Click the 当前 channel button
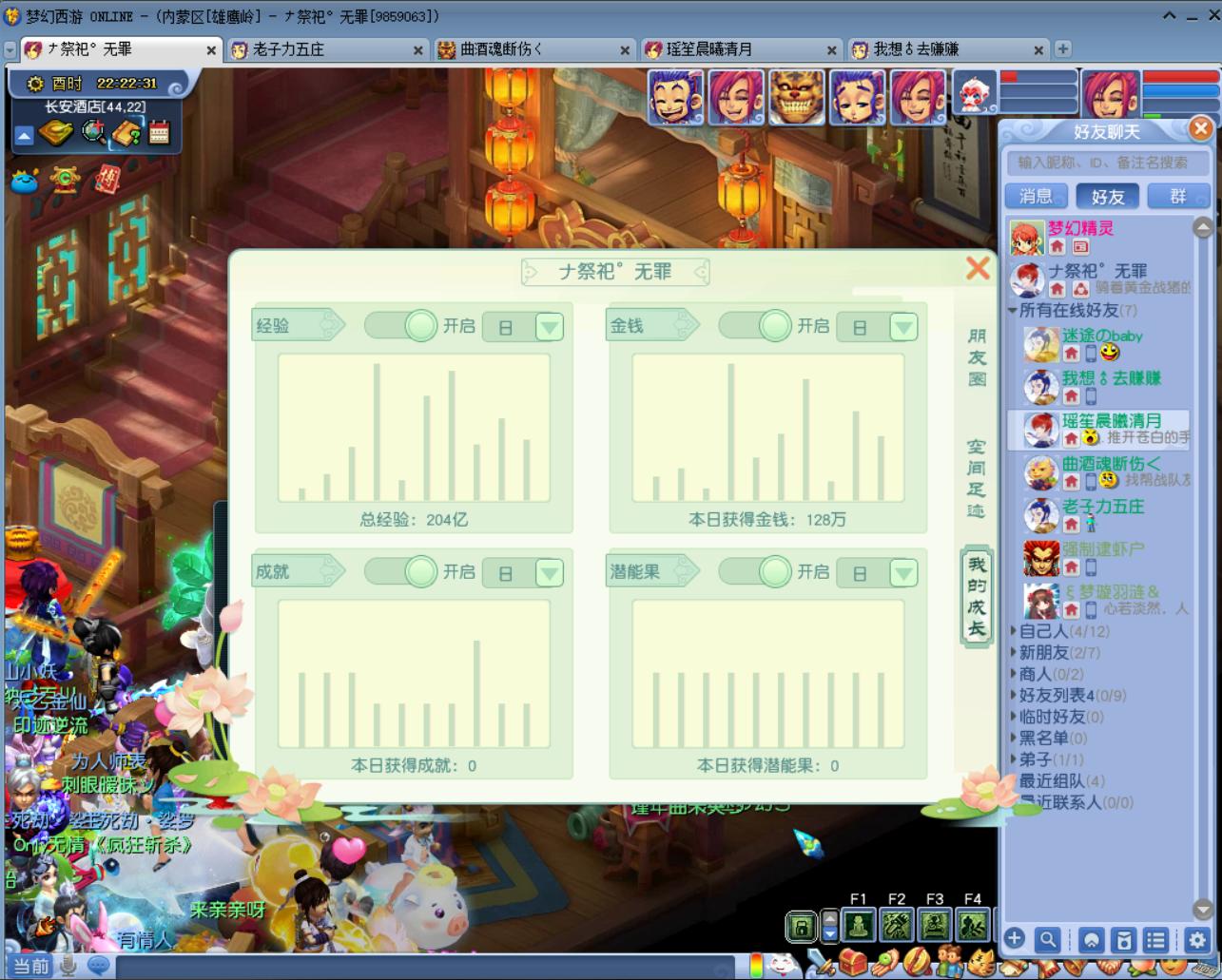 pyautogui.click(x=30, y=966)
